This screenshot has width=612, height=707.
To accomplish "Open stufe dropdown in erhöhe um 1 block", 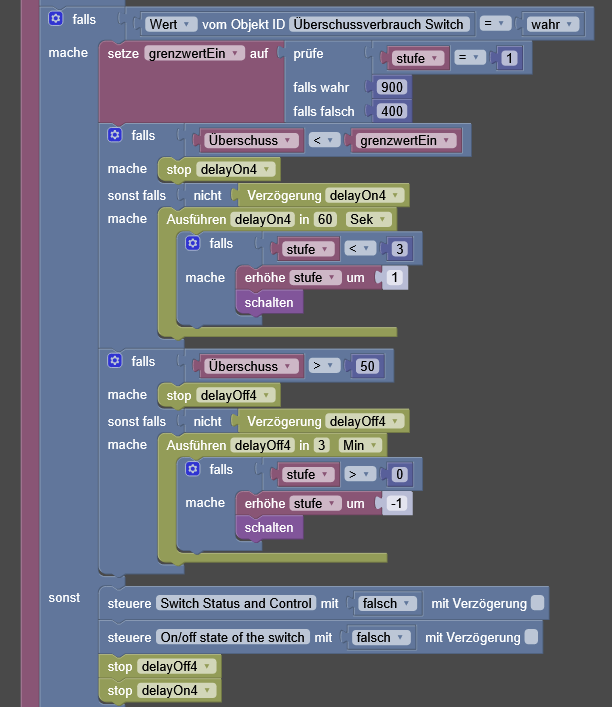I will coord(315,277).
